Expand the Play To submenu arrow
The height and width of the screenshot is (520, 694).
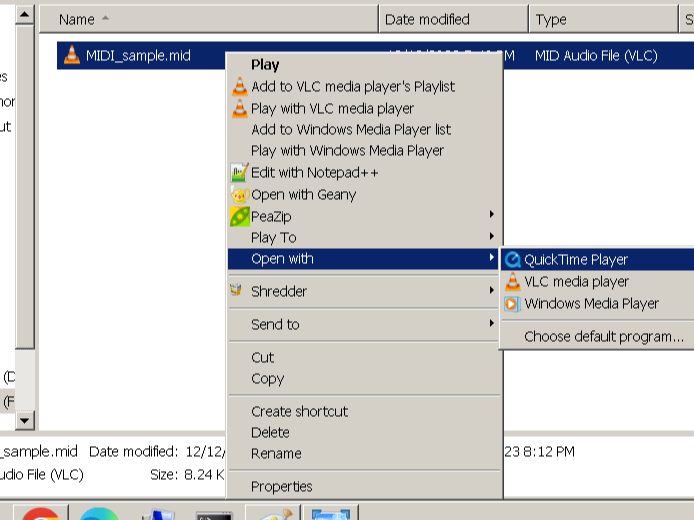point(491,236)
